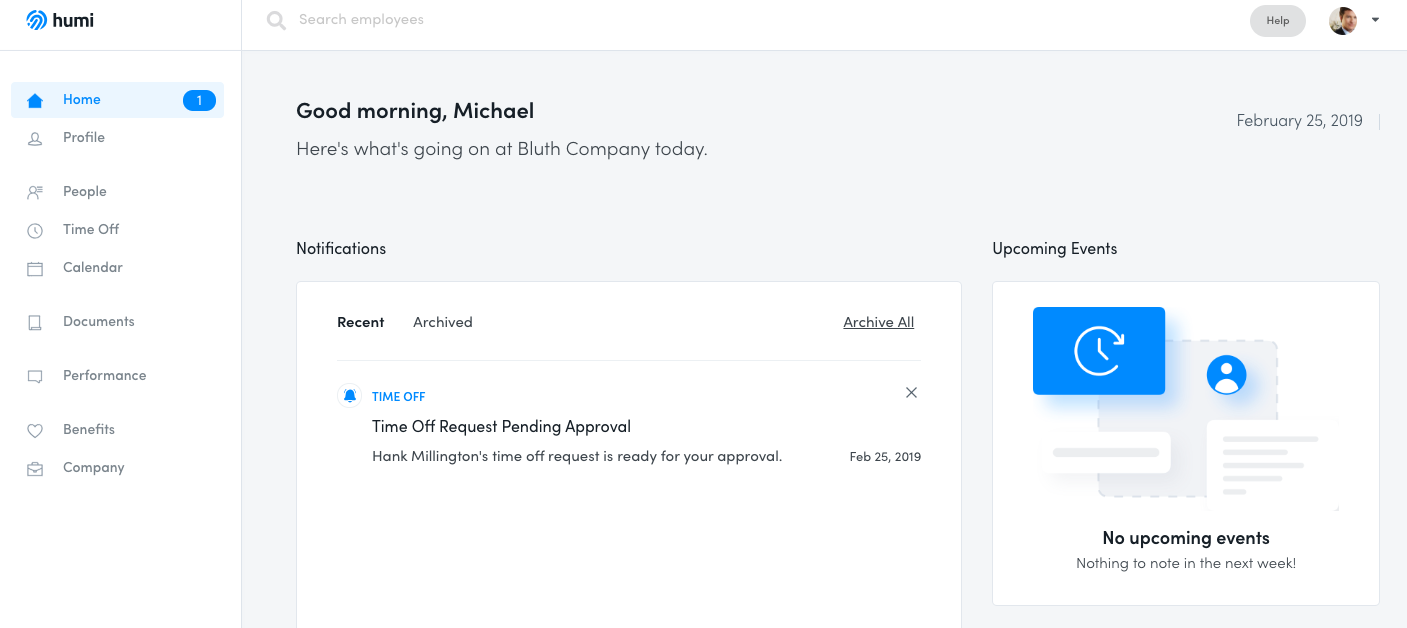Image resolution: width=1407 pixels, height=628 pixels.
Task: Click the blue clock illustration card
Action: coord(1099,351)
